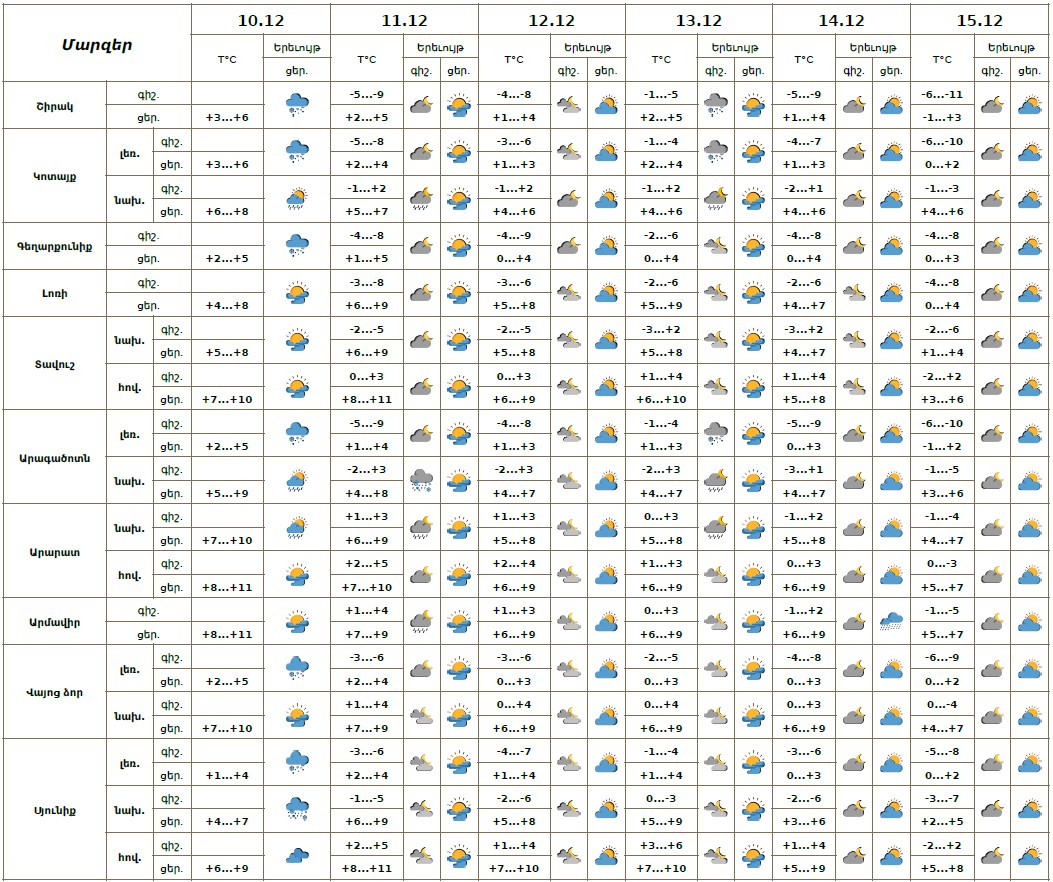Click Shirak's 13.12 night weather icon
The height and width of the screenshot is (882, 1053).
715,105
